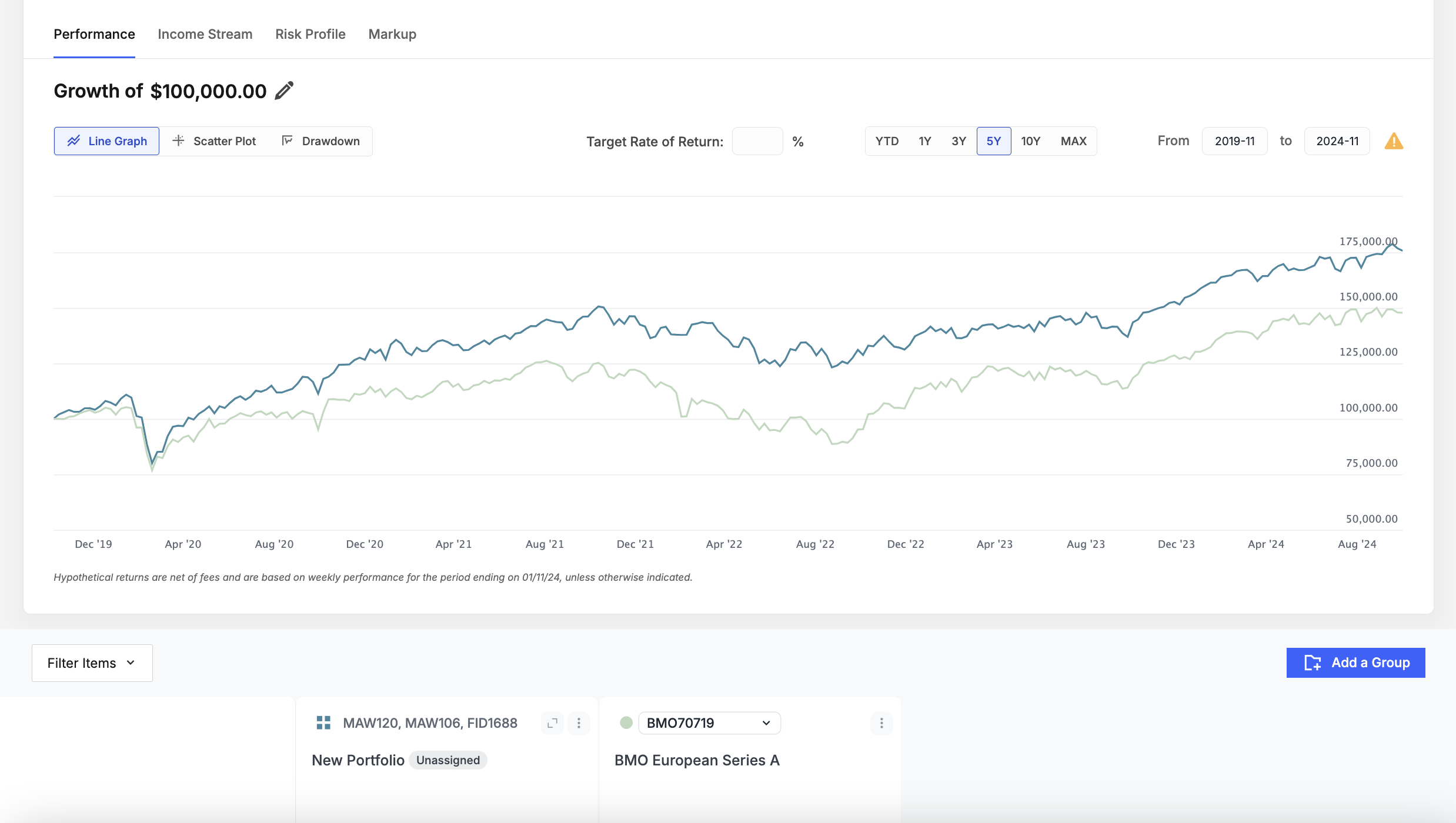Click the 50,000.00 axis label
Screen dimensions: 1456x823
click(1371, 518)
